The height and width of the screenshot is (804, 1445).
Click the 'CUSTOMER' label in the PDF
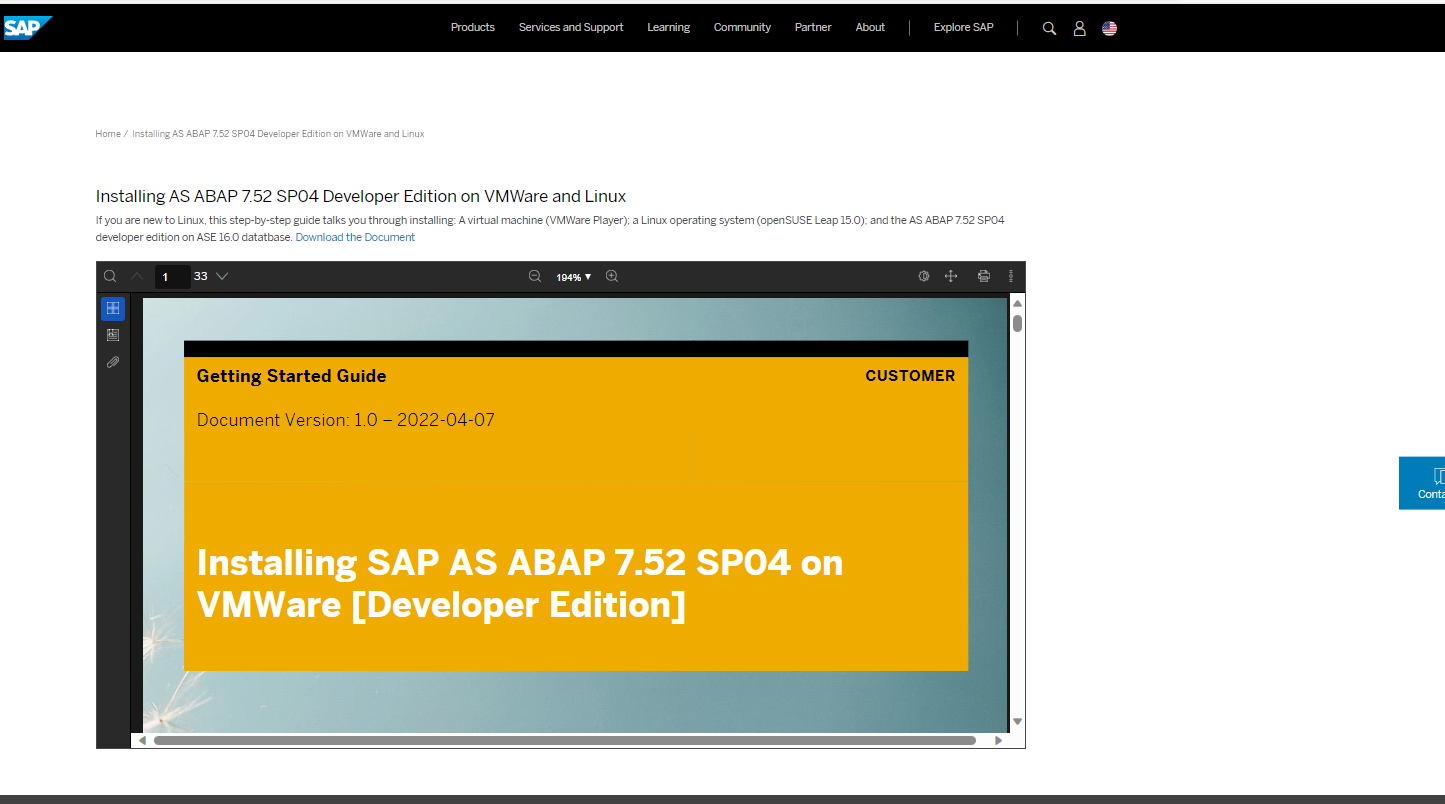(x=910, y=376)
